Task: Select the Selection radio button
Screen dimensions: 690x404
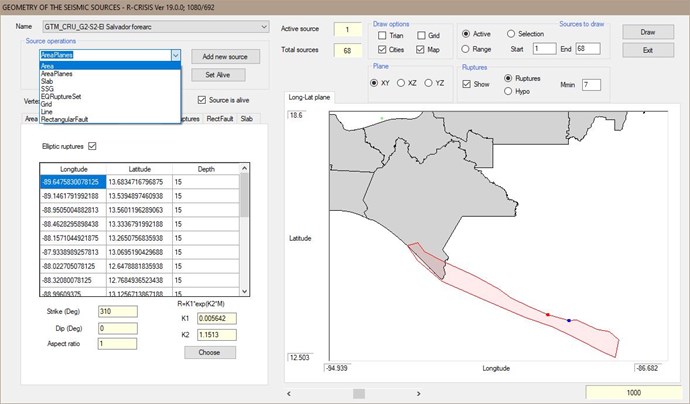Action: [511, 34]
